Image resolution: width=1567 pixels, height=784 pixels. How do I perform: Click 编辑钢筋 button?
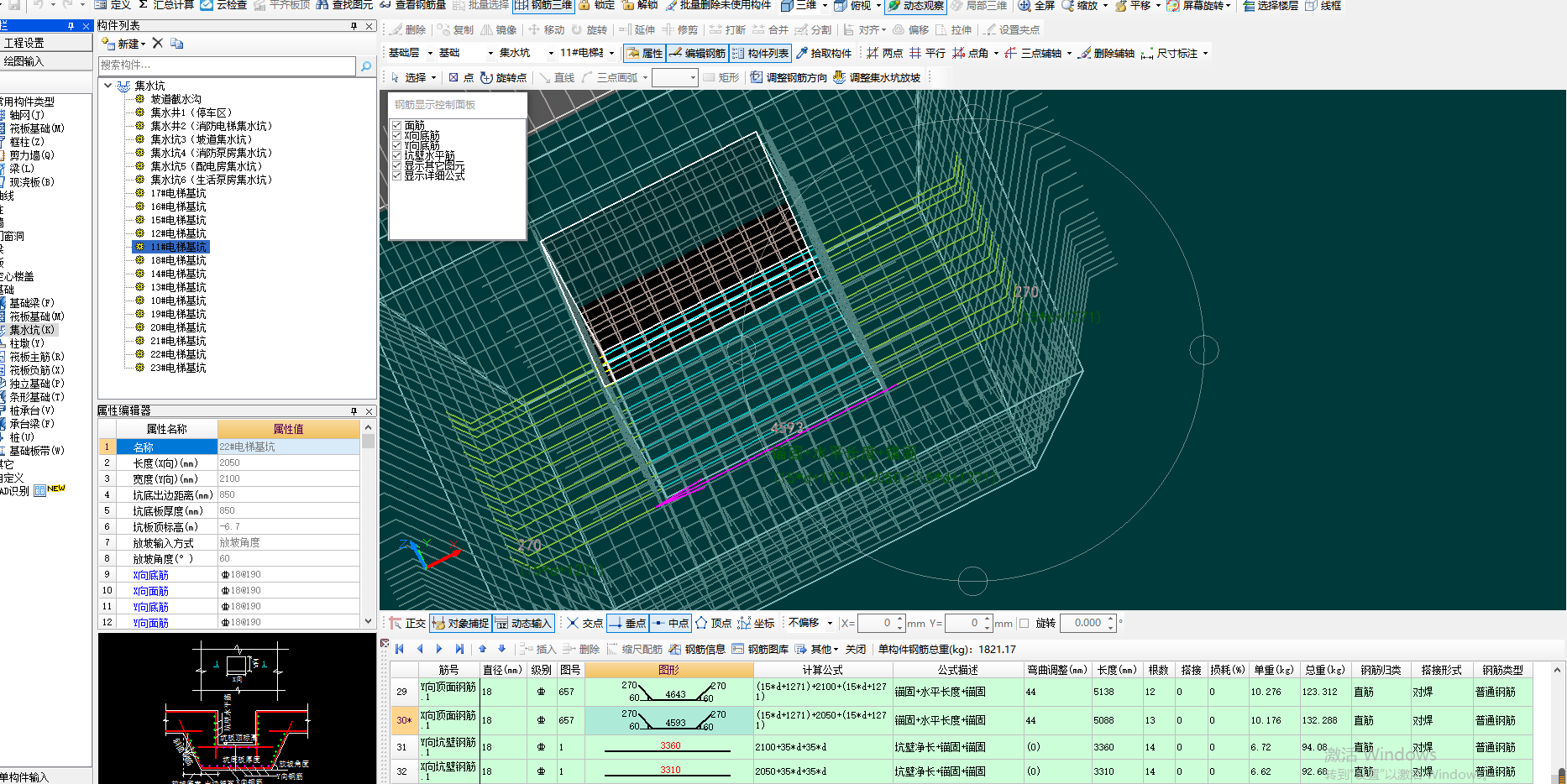click(x=697, y=53)
